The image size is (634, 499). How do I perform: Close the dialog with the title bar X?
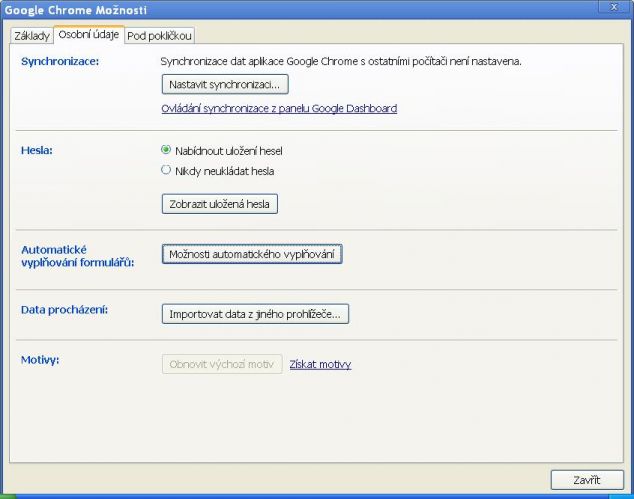[x=614, y=7]
